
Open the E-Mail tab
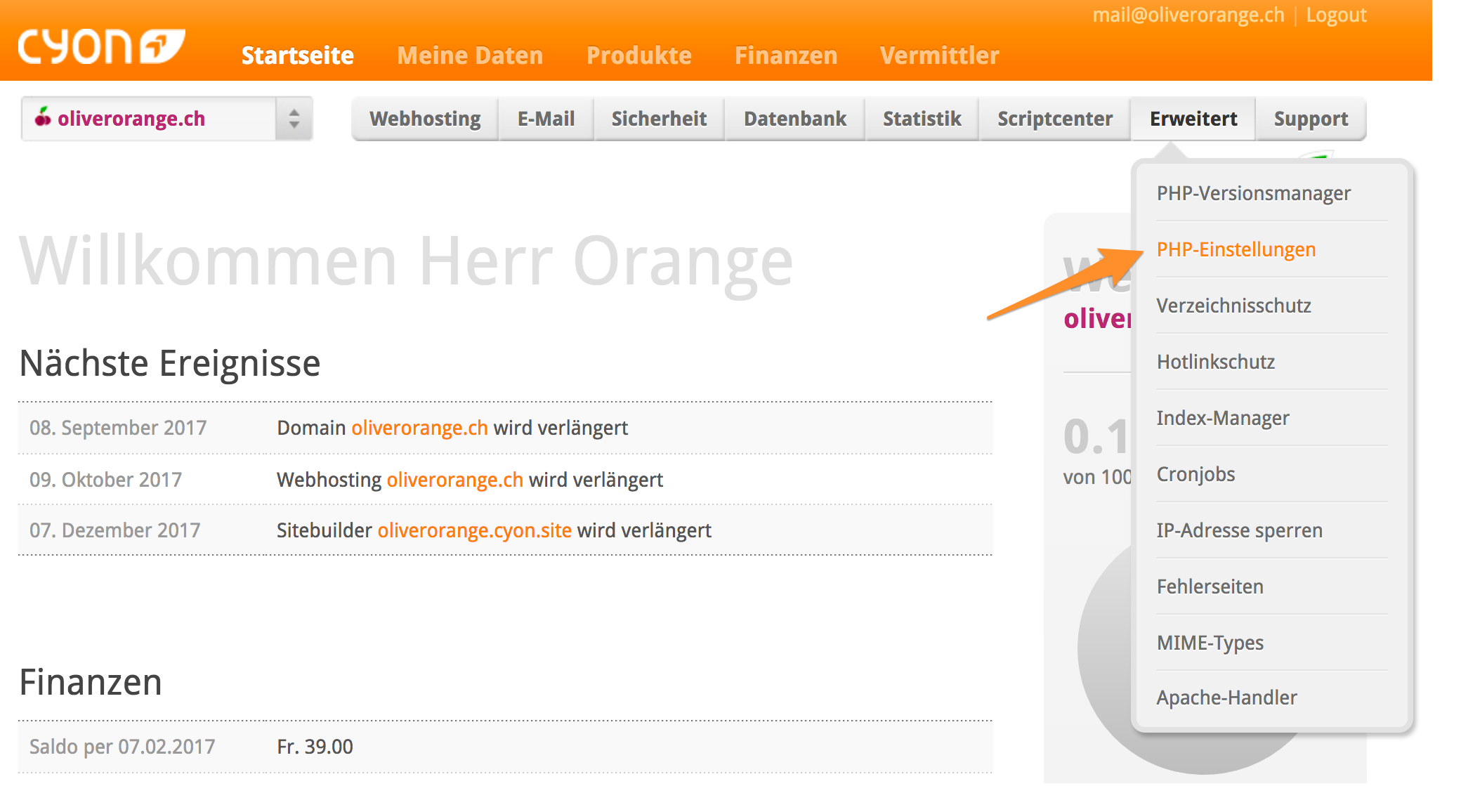click(546, 119)
